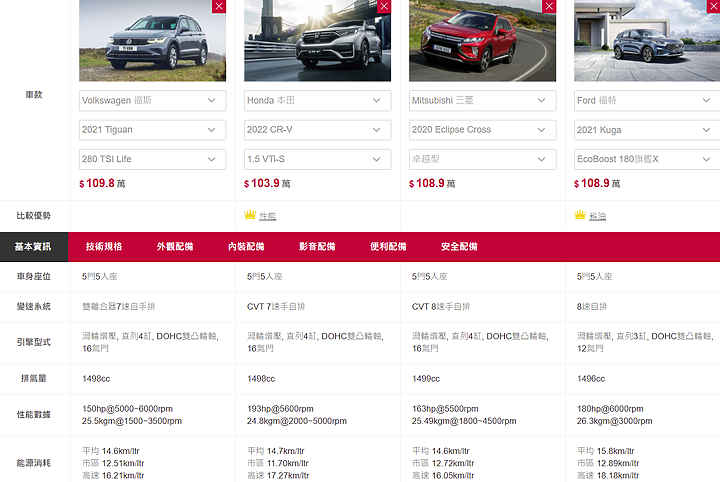The width and height of the screenshot is (720, 482).
Task: Click the 平均 14.7km/ltr fuel value
Action: (x=276, y=451)
